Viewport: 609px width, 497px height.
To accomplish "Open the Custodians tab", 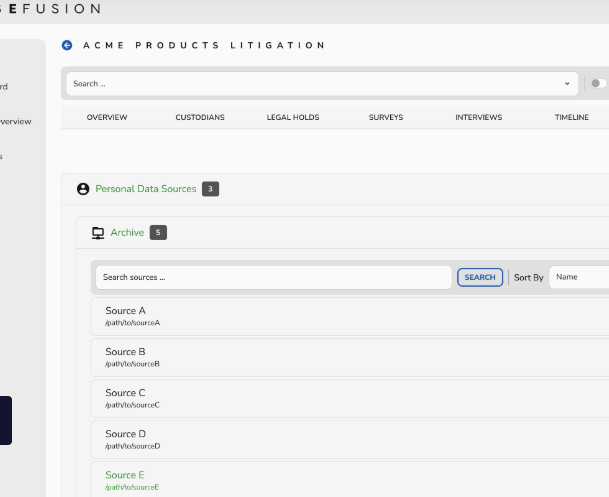I will [200, 118].
